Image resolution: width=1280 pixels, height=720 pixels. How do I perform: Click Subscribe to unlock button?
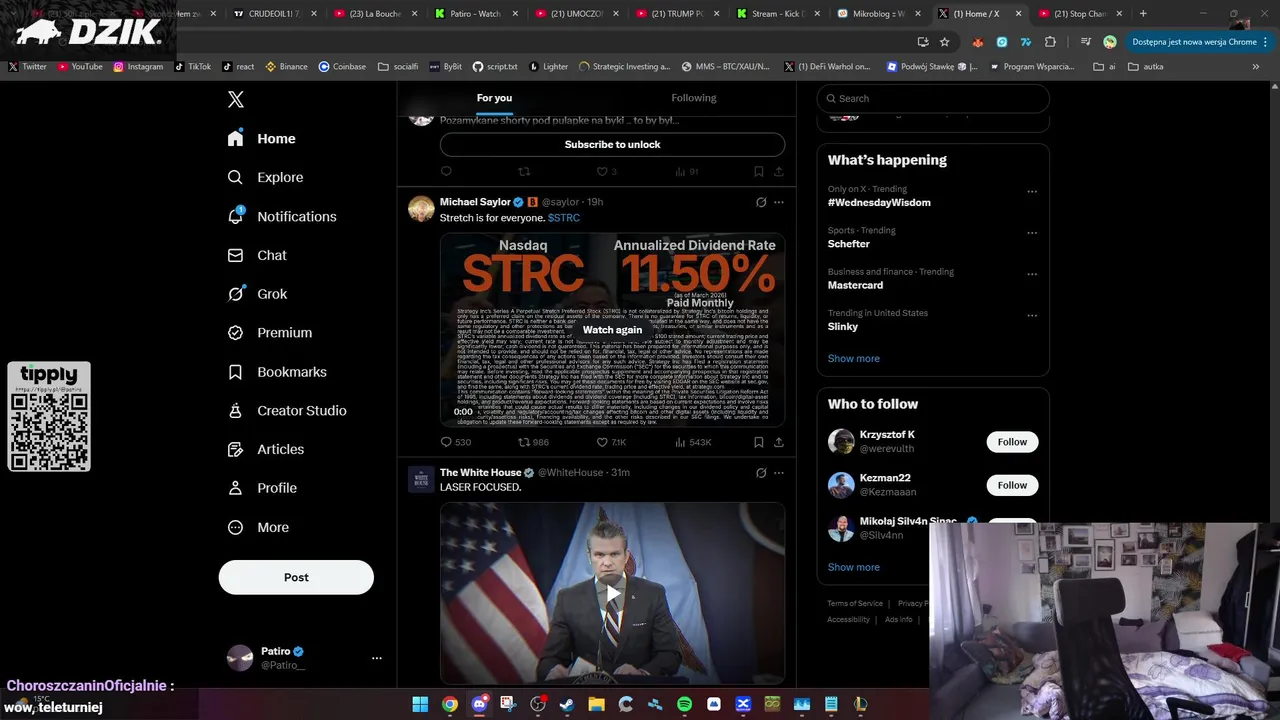coord(612,144)
